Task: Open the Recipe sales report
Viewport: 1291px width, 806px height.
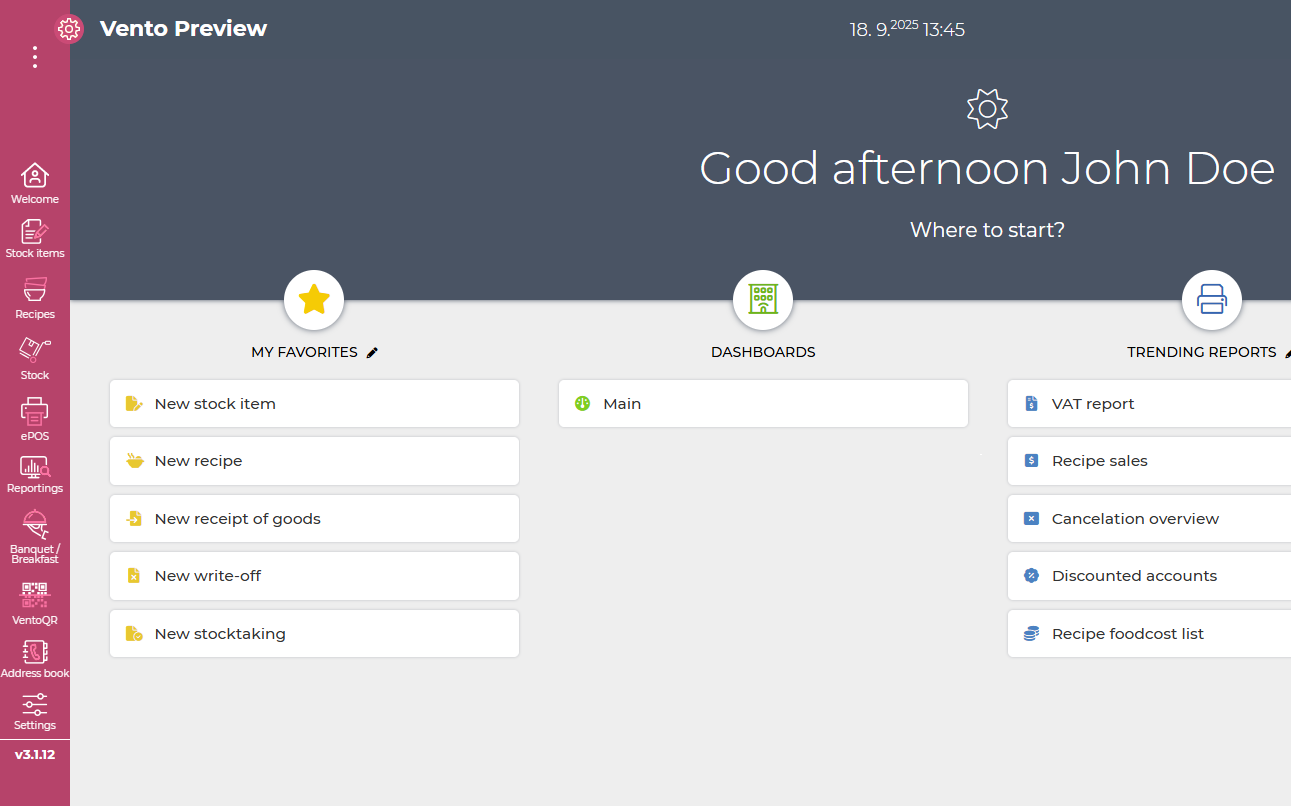Action: pos(1149,461)
